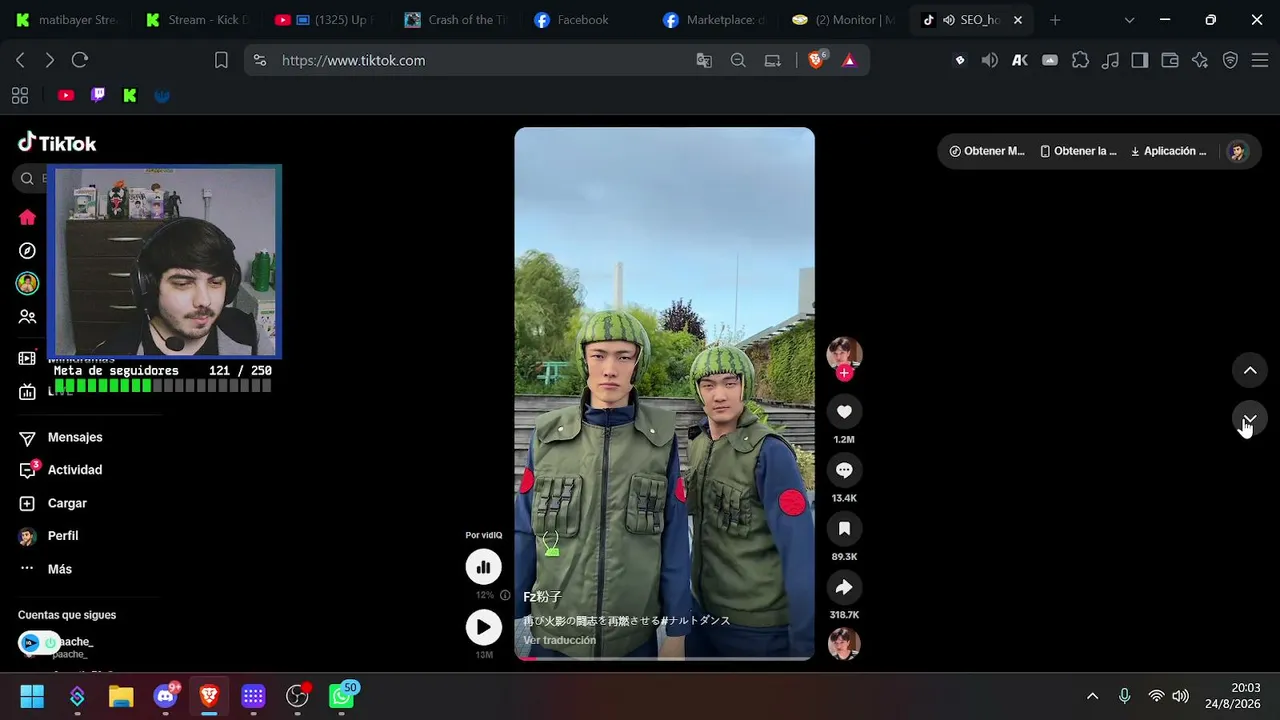
Task: Switch to the Crash of the Ti tab
Action: (456, 20)
